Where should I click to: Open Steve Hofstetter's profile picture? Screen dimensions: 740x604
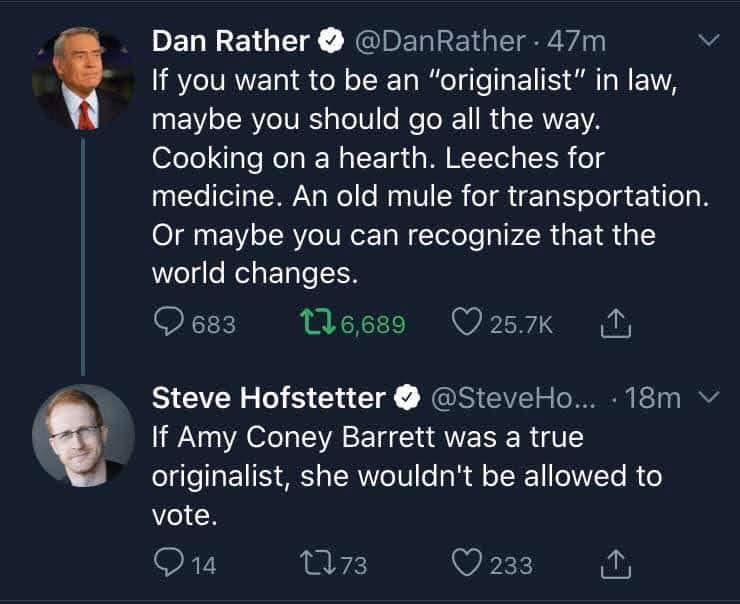click(83, 435)
